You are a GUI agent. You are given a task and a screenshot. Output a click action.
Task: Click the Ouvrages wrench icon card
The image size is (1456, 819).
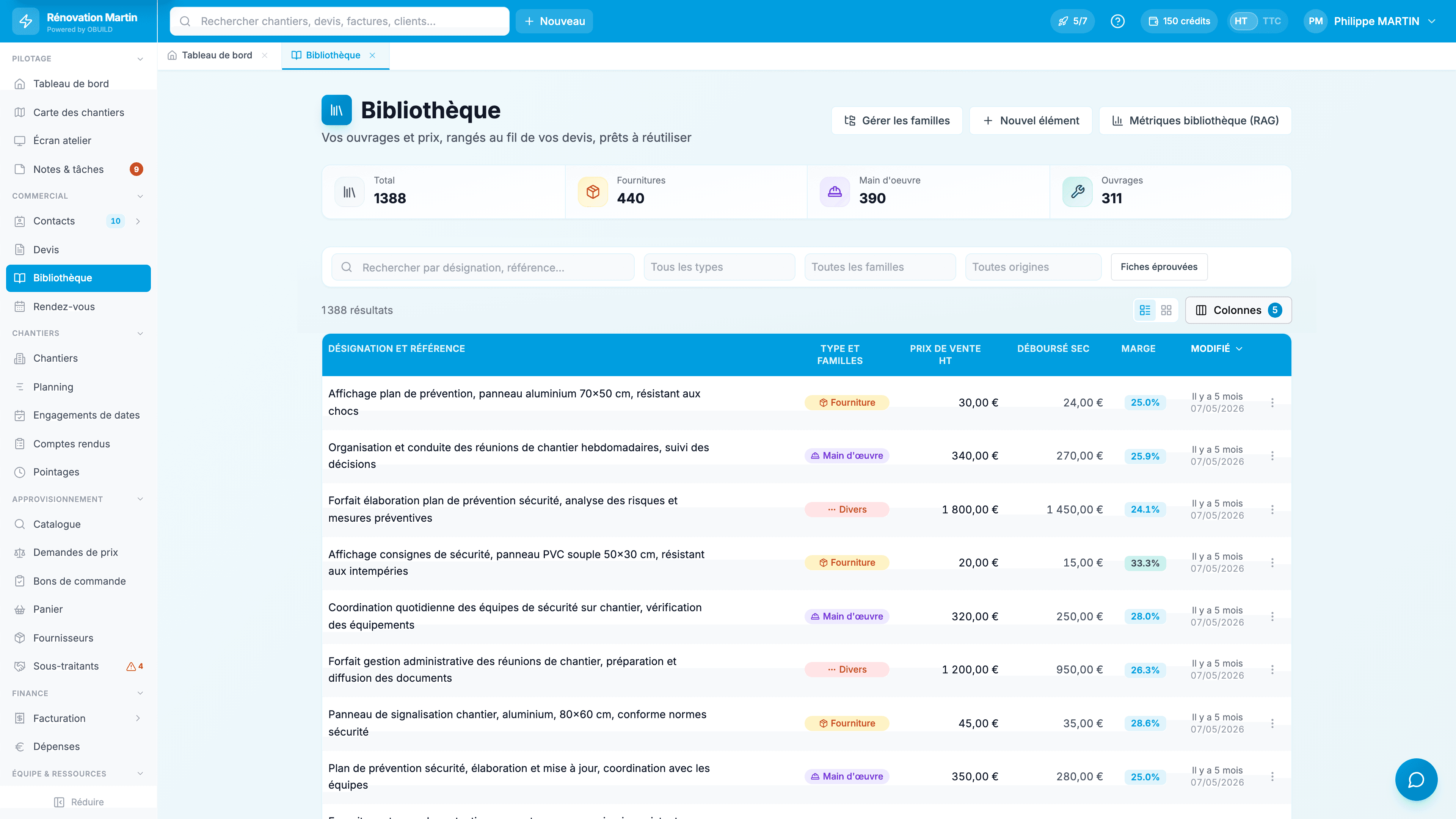click(x=1077, y=192)
